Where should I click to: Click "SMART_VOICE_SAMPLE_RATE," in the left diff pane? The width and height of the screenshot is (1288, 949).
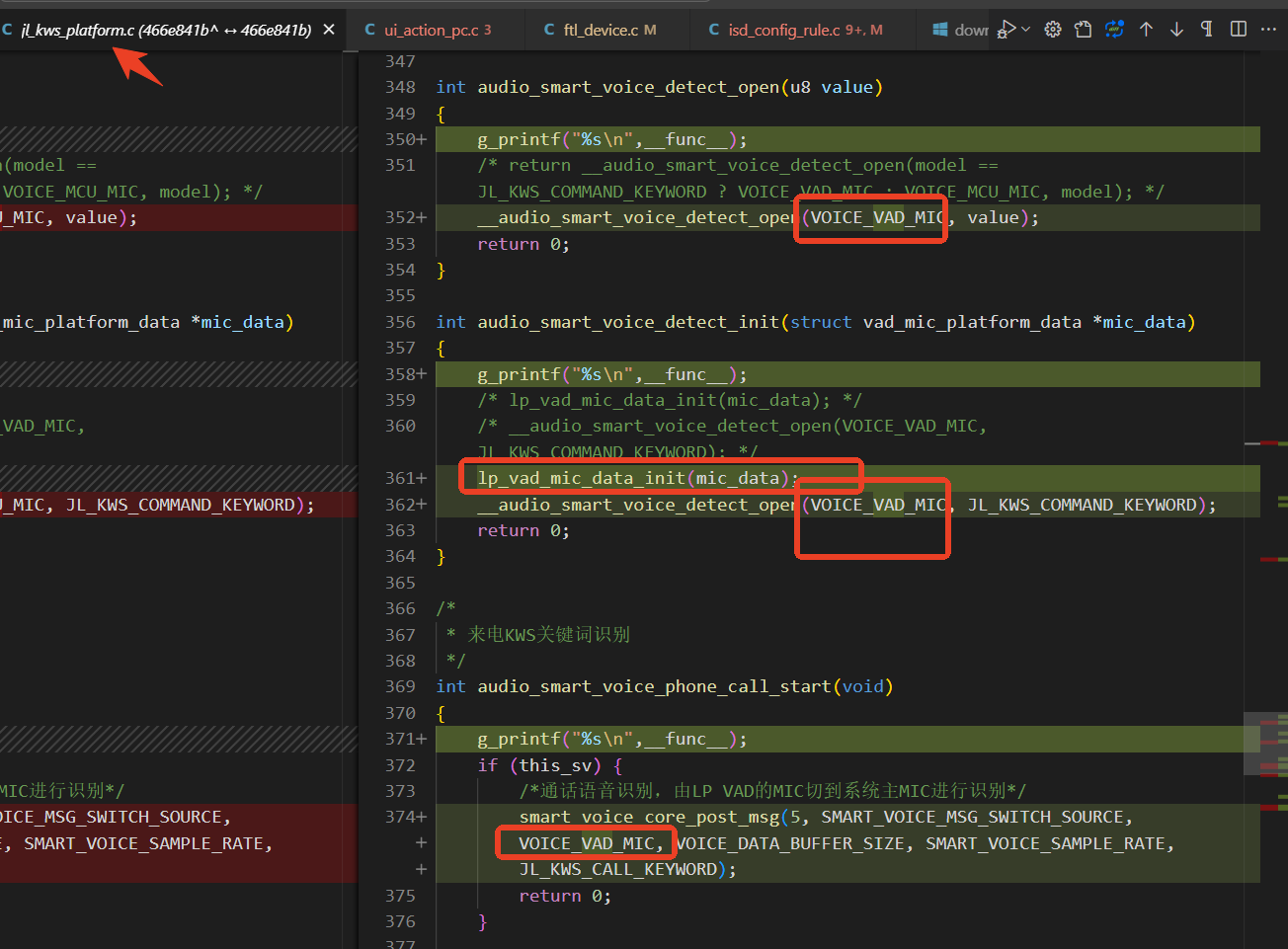click(148, 843)
